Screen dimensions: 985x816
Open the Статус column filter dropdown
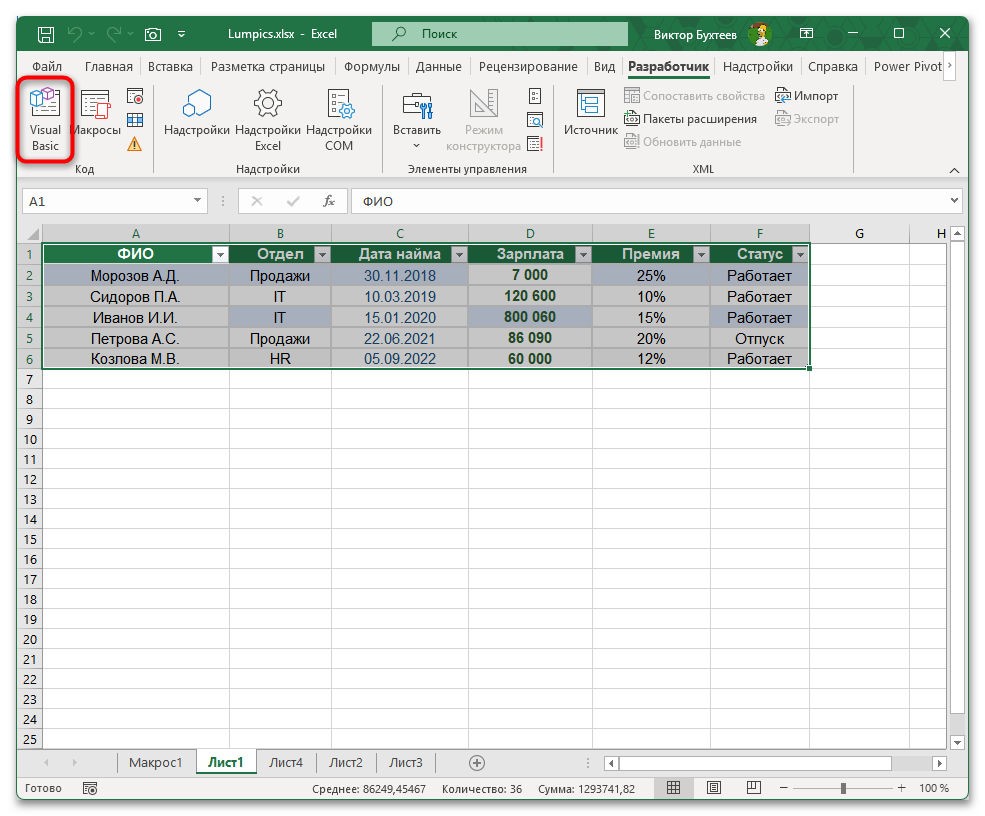coord(799,253)
